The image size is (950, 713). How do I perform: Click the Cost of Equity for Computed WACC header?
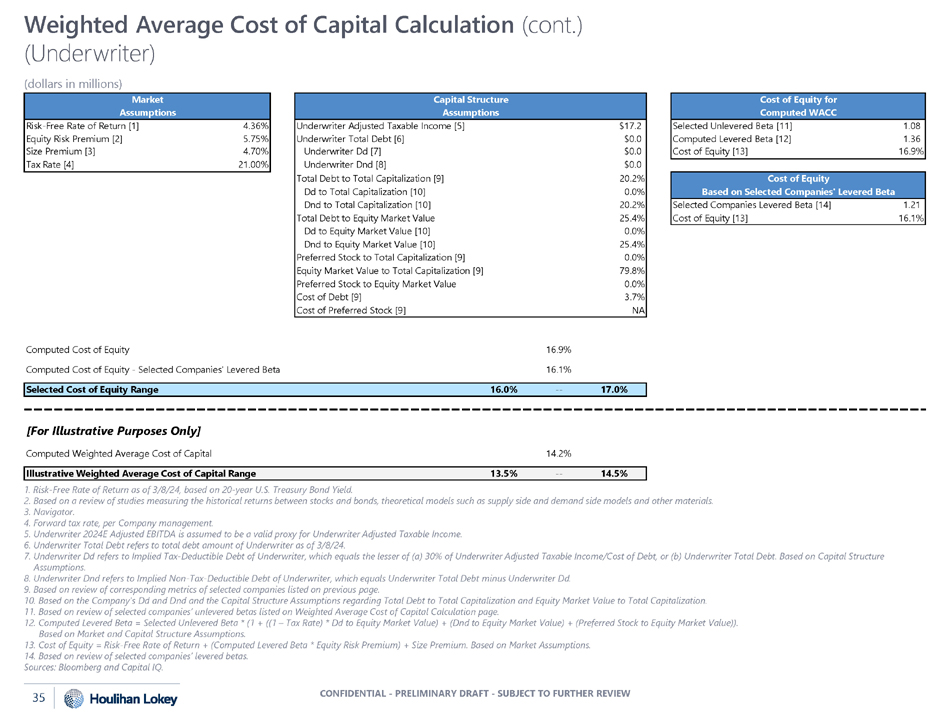[797, 106]
